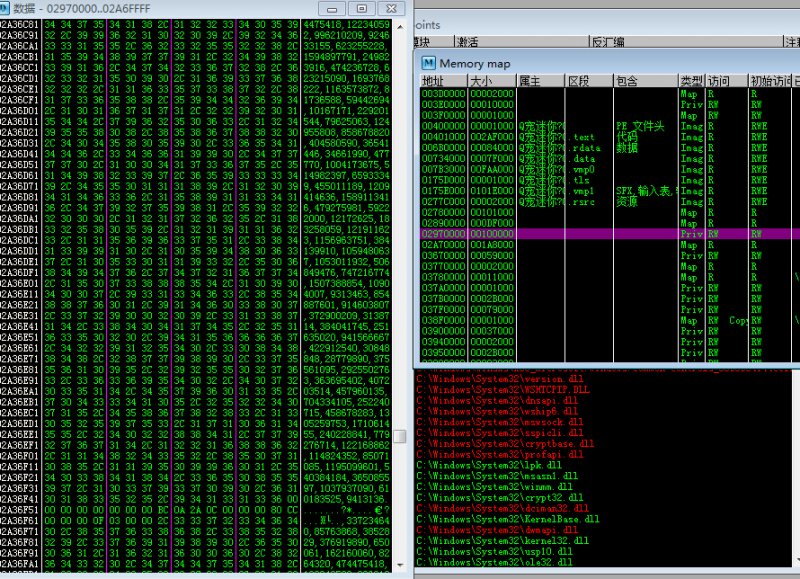Click log line wship6.dll
Image resolution: width=800 pixels, height=579 pixels.
[x=497, y=411]
